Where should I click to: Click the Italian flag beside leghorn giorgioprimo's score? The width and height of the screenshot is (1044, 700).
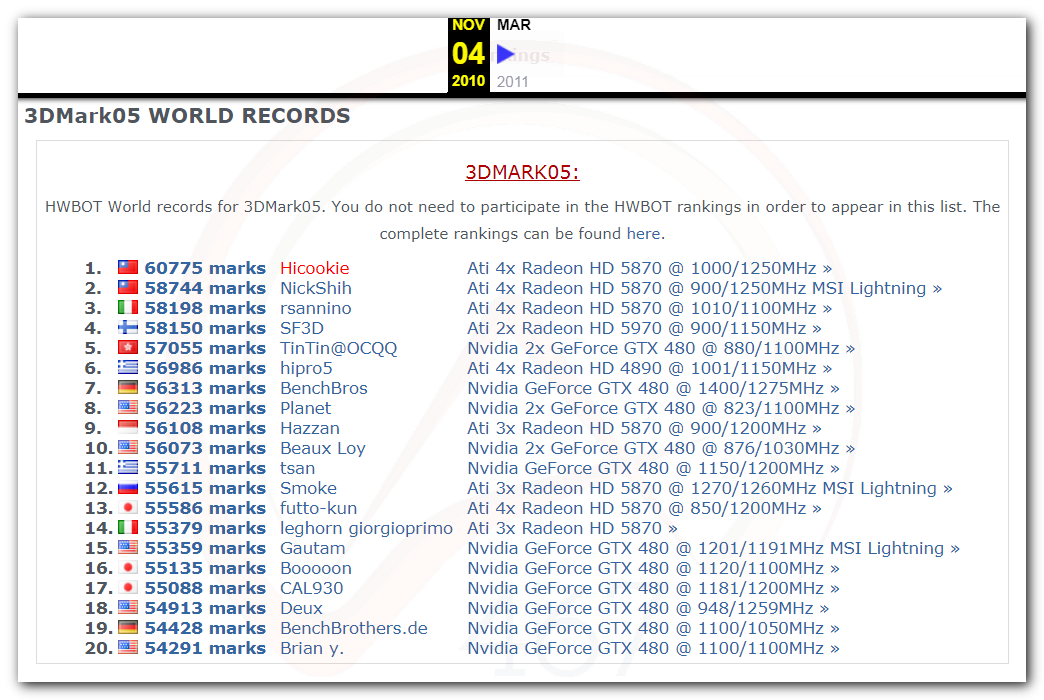click(128, 527)
